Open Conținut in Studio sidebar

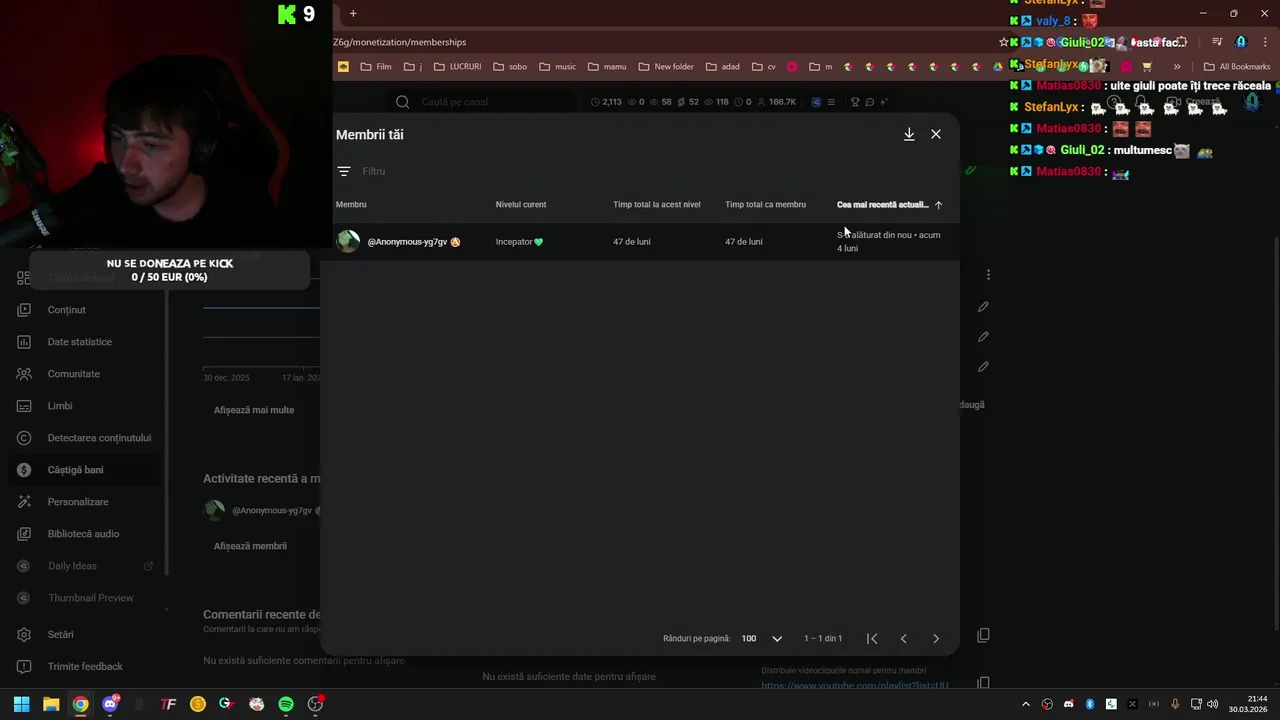tap(66, 310)
